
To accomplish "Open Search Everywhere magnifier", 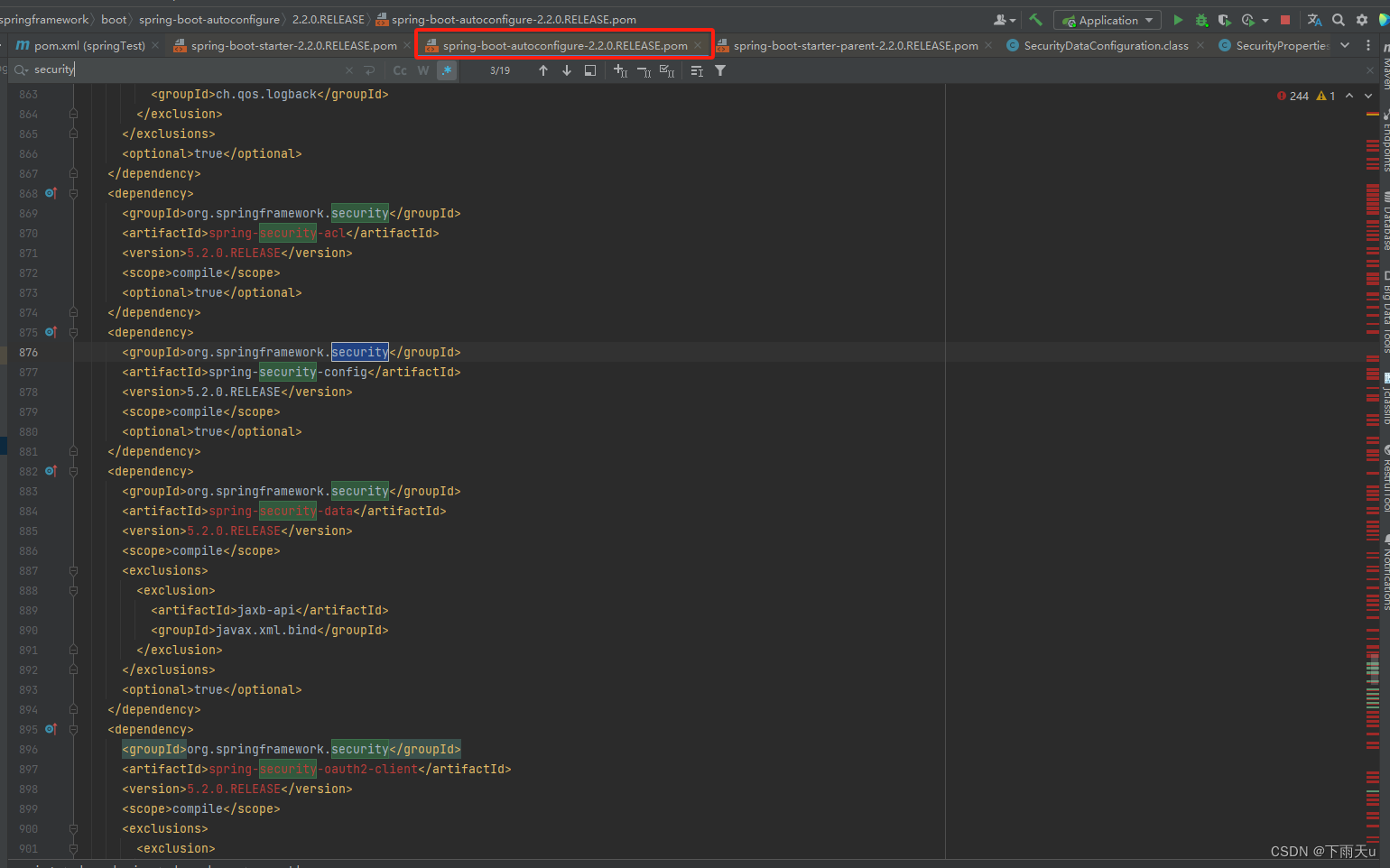I will (x=1339, y=20).
